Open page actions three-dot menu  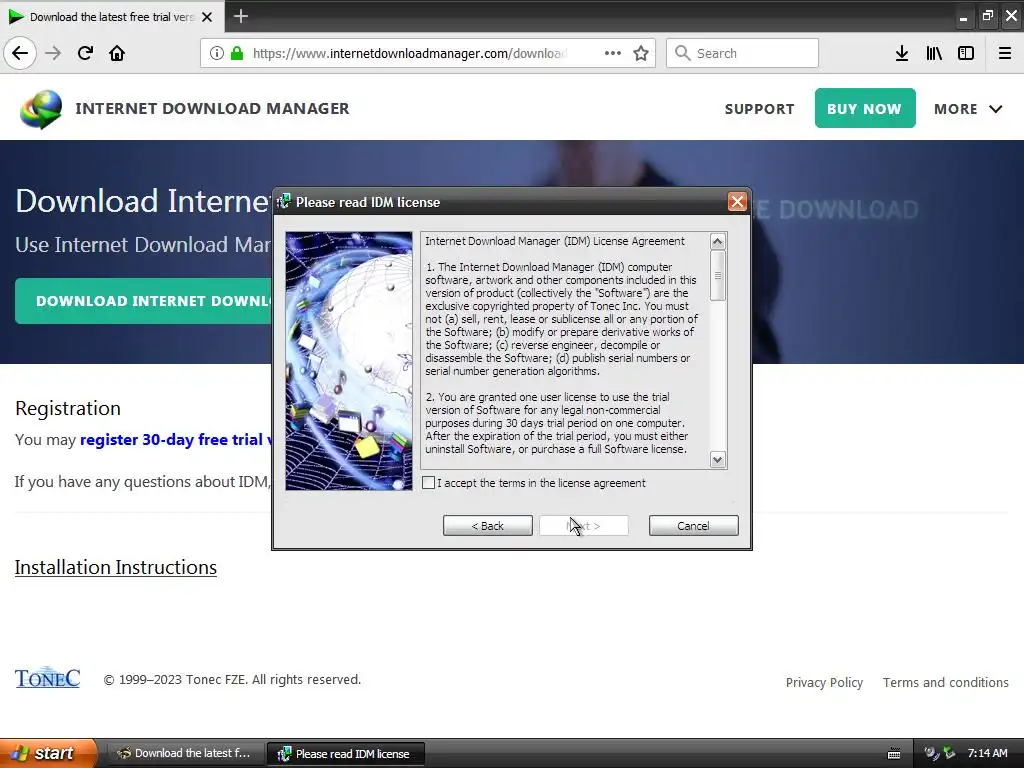click(613, 53)
